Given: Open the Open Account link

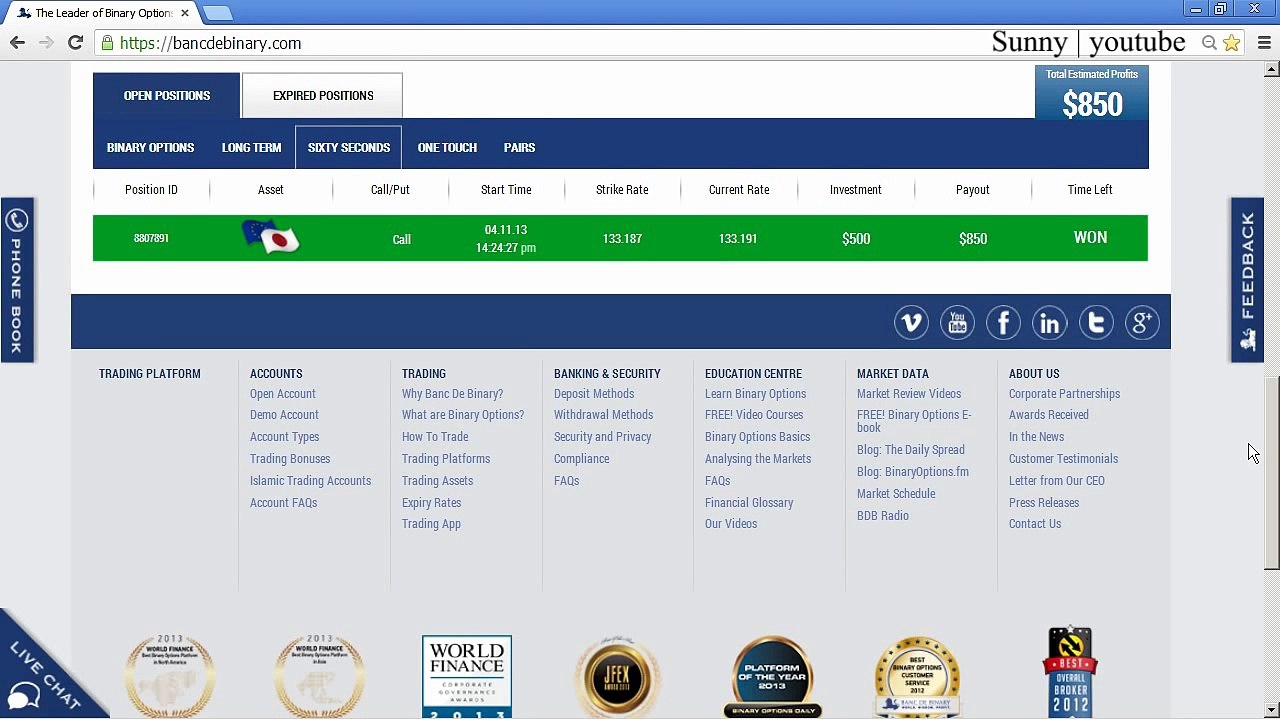Looking at the screenshot, I should pos(283,394).
